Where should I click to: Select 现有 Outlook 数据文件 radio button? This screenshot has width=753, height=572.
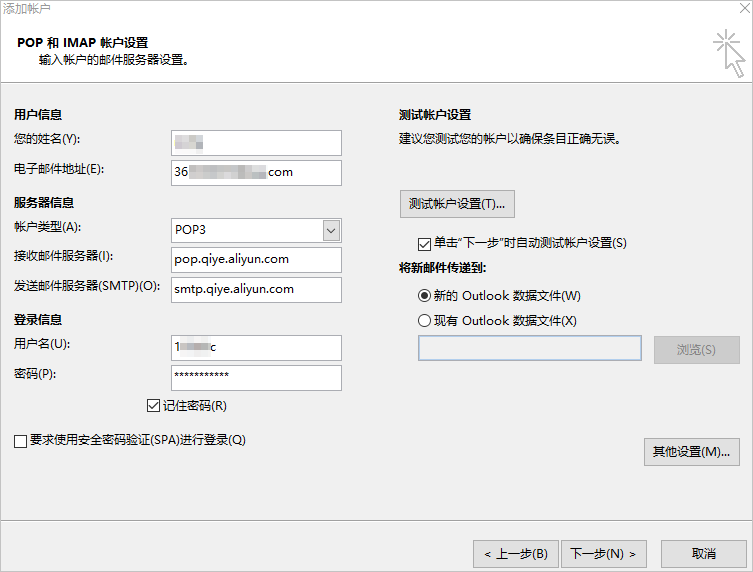424,321
